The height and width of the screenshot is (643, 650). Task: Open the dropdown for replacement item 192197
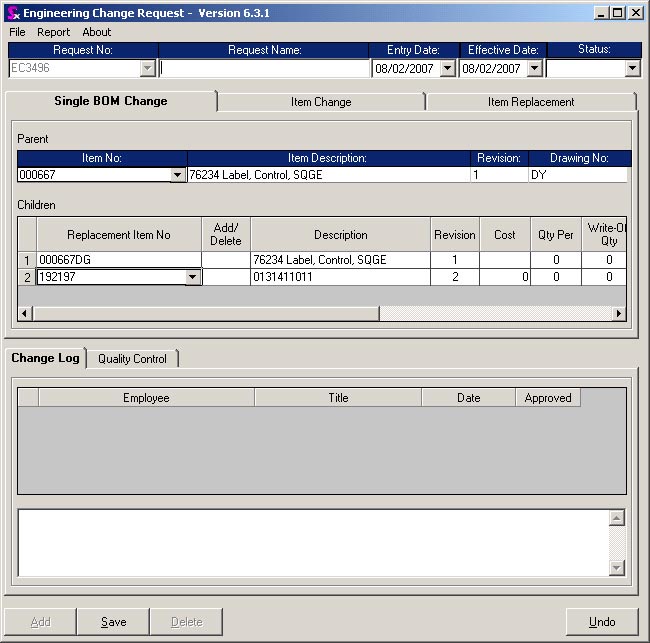[193, 277]
